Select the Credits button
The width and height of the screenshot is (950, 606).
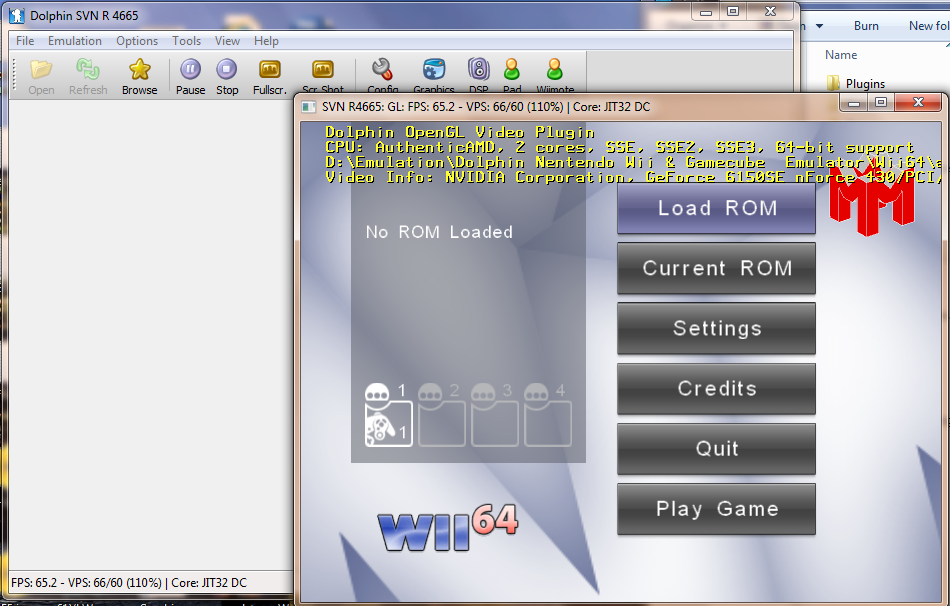(x=716, y=389)
